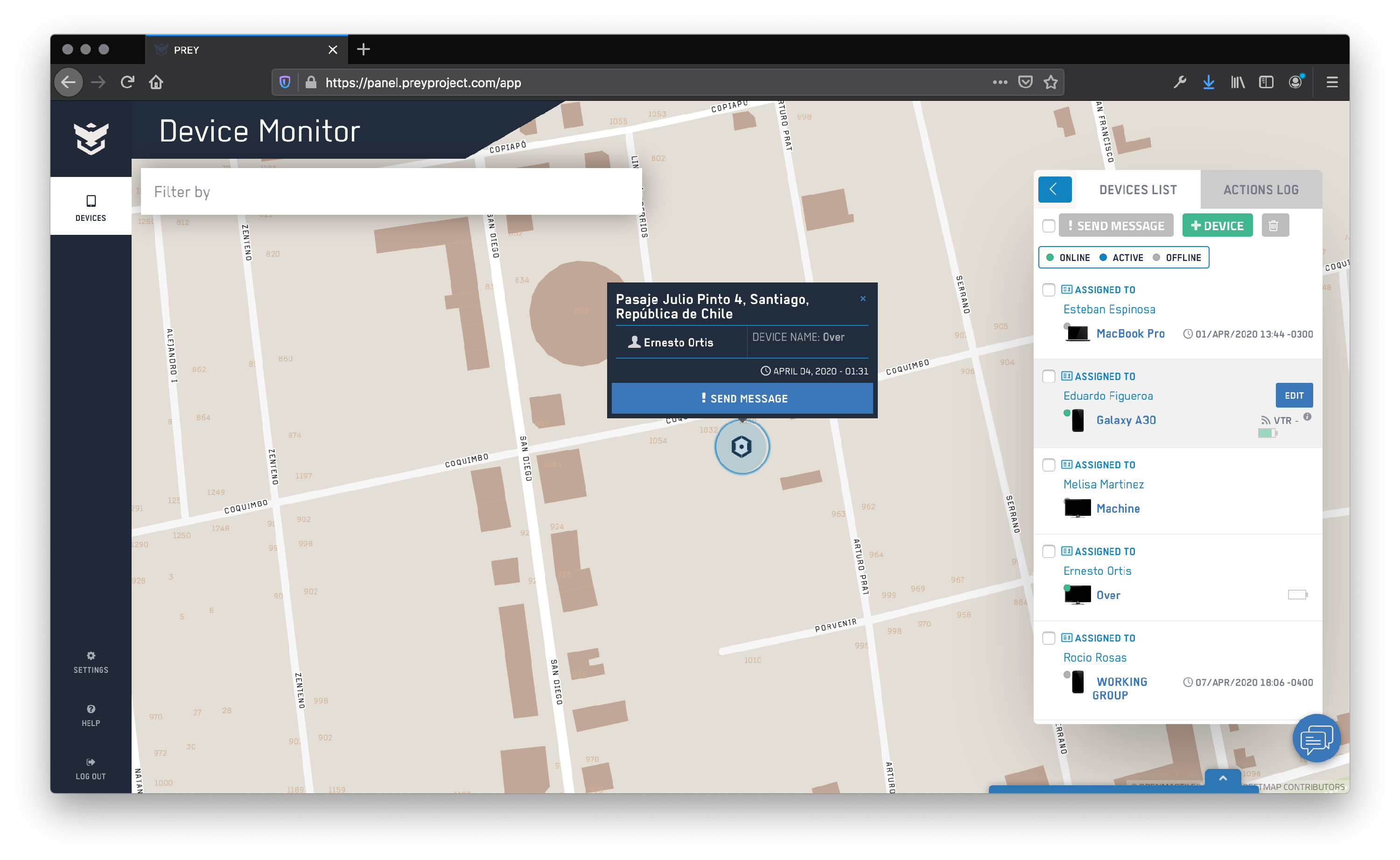Open the Firefox hamburger menu

1332,83
